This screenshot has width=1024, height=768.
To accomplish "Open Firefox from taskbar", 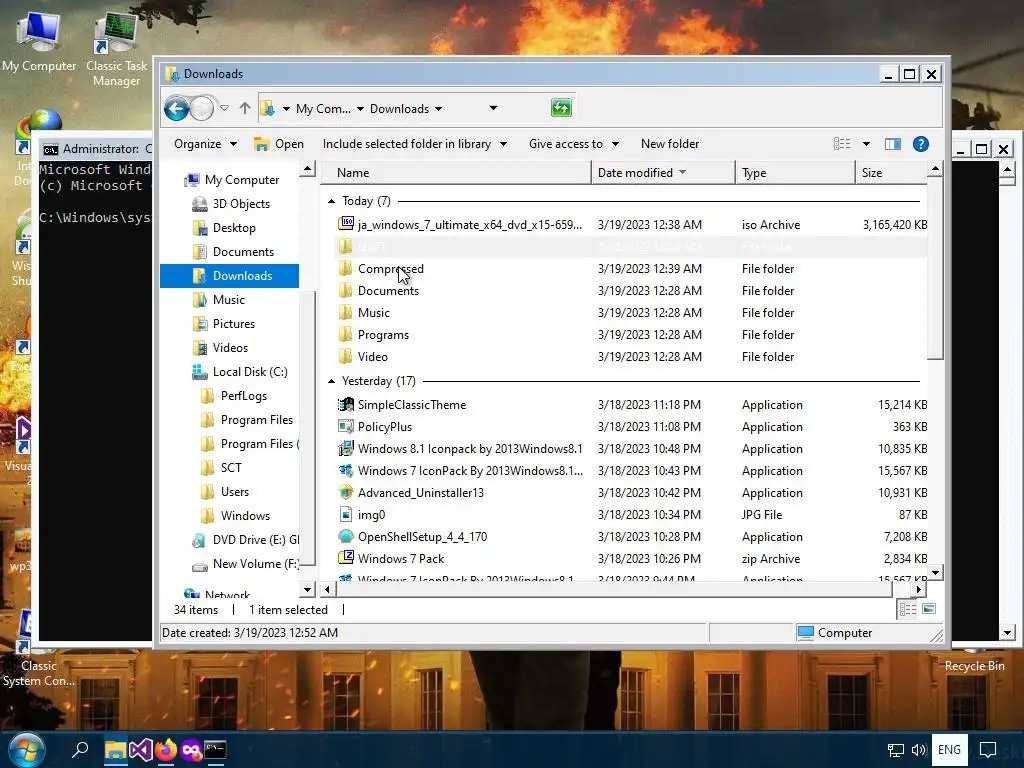I will coord(166,750).
